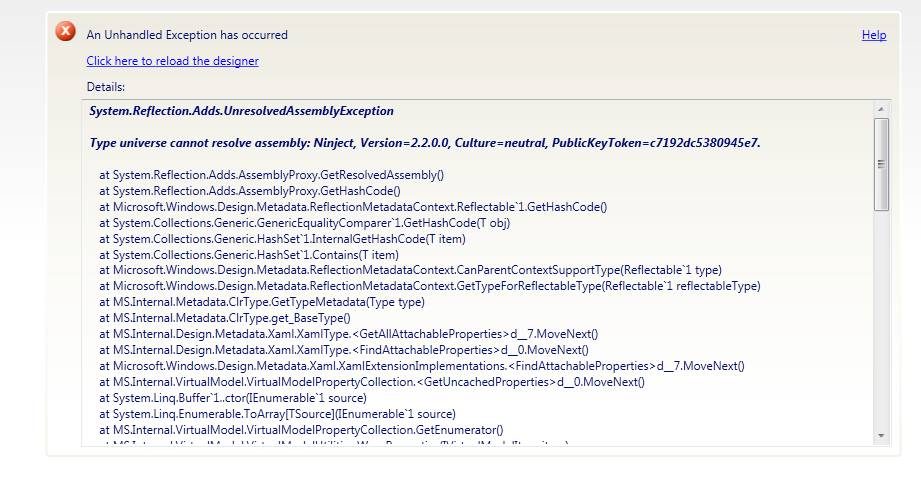
Task: Click the AssemblyProxy.GetHashCode() stack line
Action: 250,191
